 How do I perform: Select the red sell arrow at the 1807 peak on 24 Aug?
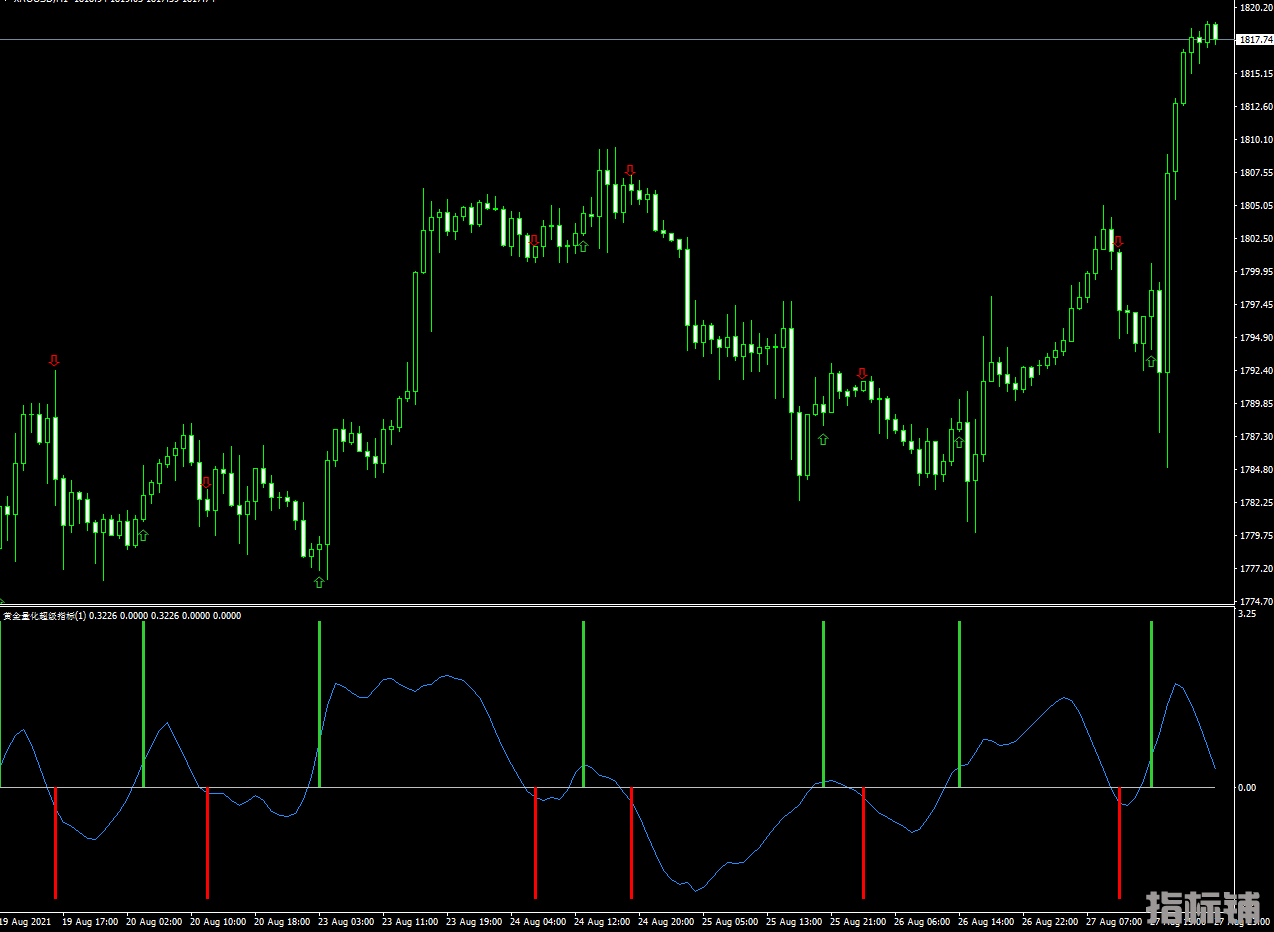coord(630,171)
